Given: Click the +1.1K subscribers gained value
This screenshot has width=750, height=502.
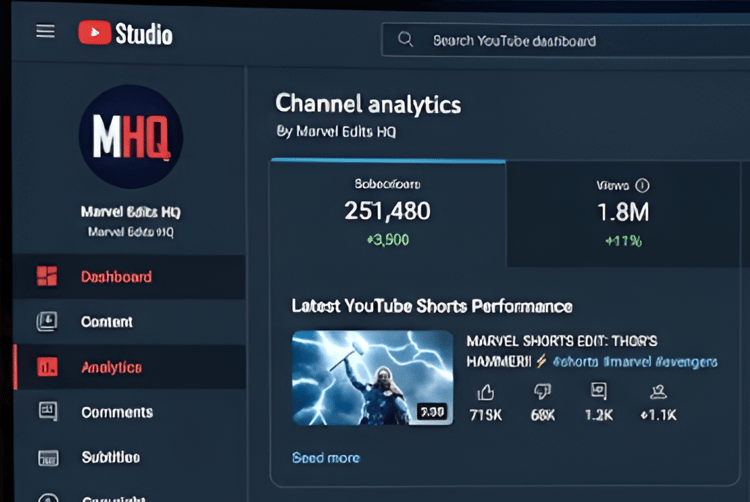Looking at the screenshot, I should [x=659, y=415].
